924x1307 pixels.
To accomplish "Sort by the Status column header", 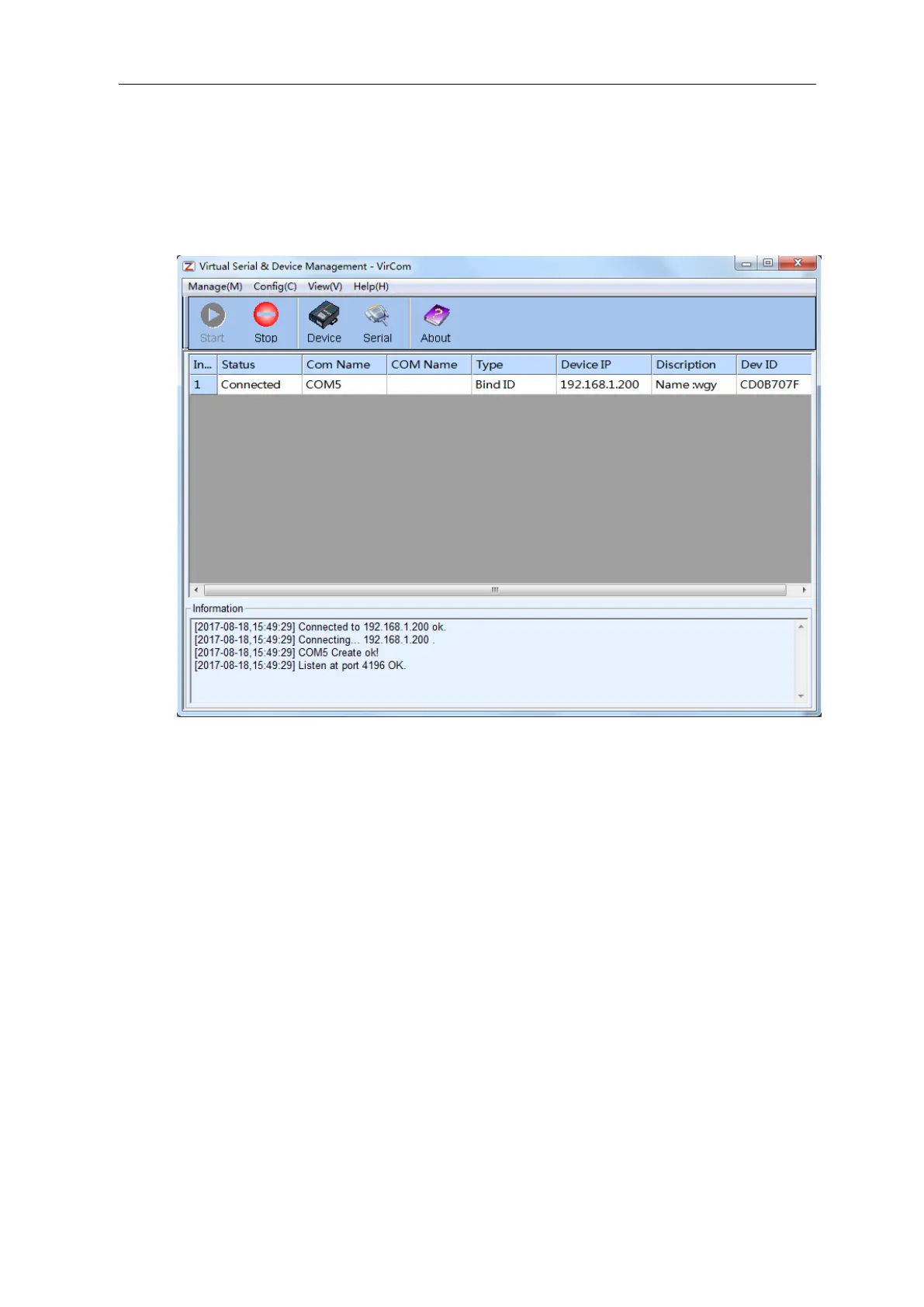I will click(259, 364).
